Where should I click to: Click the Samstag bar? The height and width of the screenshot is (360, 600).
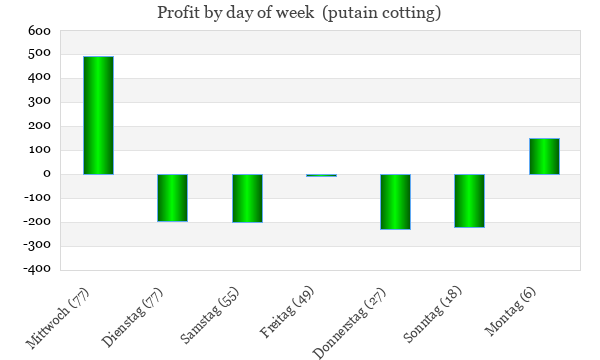click(248, 198)
